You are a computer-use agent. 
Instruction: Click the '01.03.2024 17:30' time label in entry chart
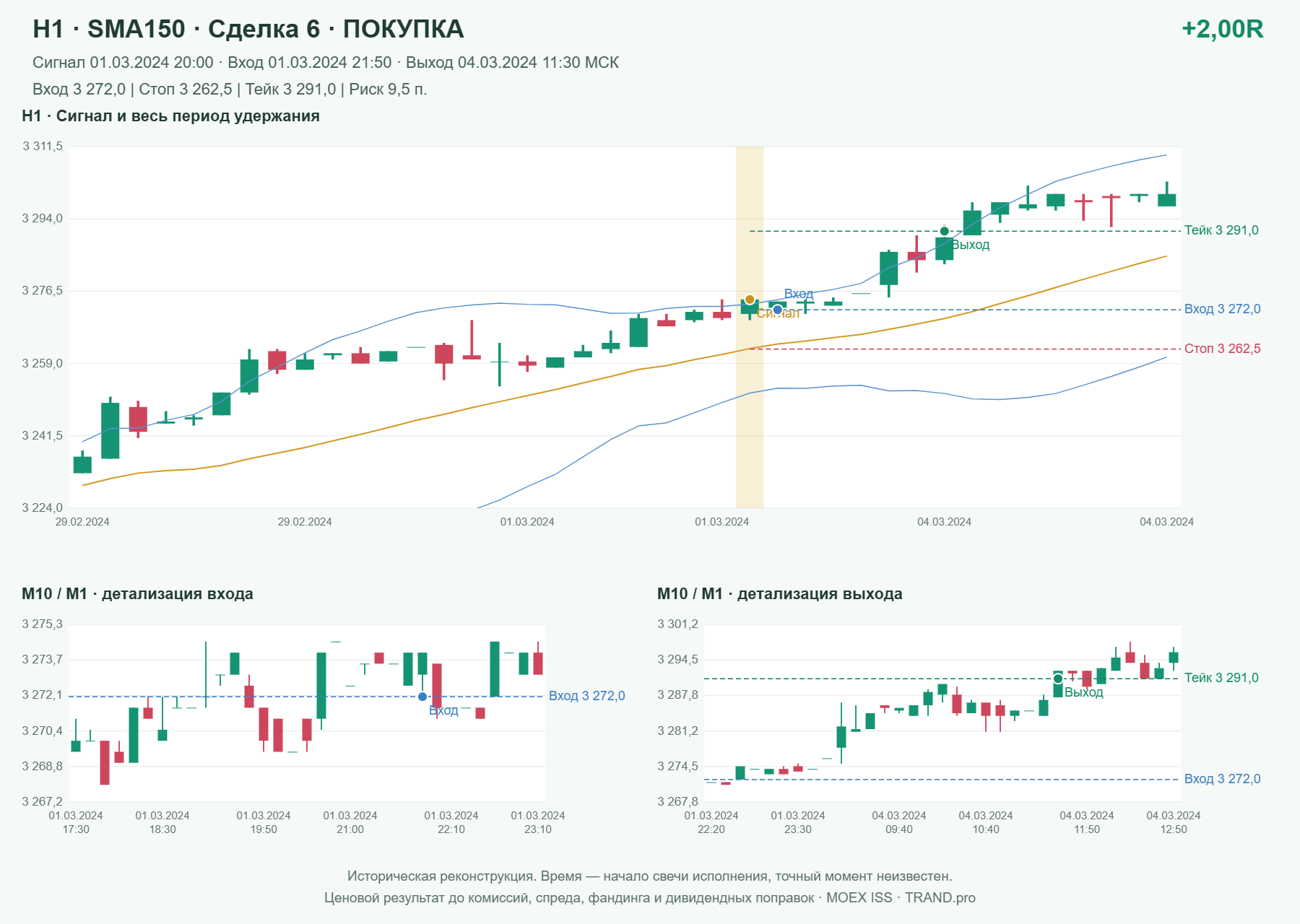click(x=76, y=822)
